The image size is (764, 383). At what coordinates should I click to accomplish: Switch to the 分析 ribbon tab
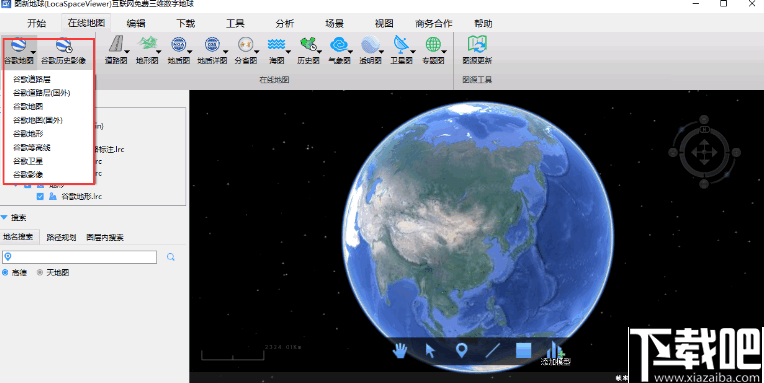pos(285,23)
